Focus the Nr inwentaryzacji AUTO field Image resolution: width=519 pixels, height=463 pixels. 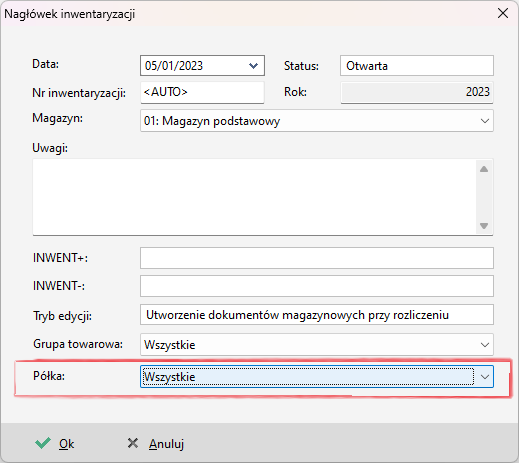click(202, 92)
